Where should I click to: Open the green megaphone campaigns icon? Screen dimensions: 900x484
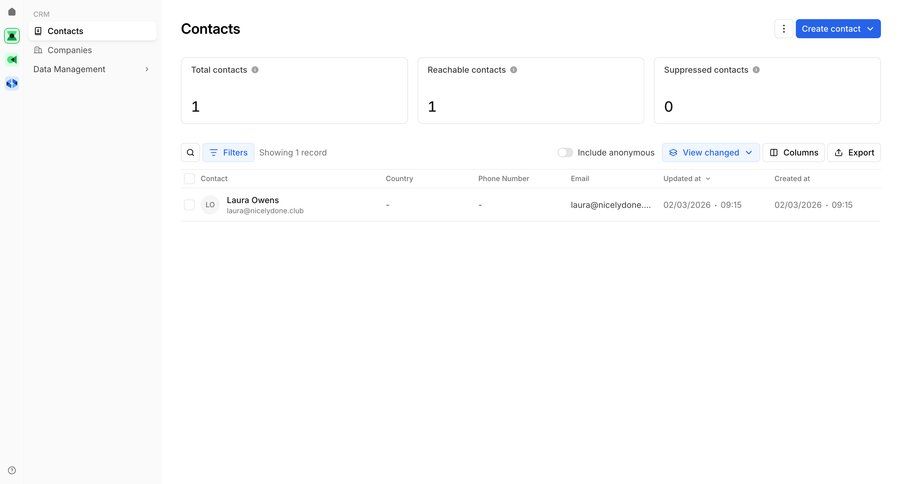[11, 60]
